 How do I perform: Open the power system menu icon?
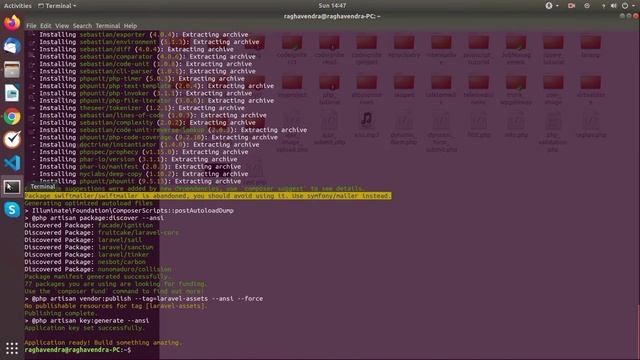coord(625,6)
